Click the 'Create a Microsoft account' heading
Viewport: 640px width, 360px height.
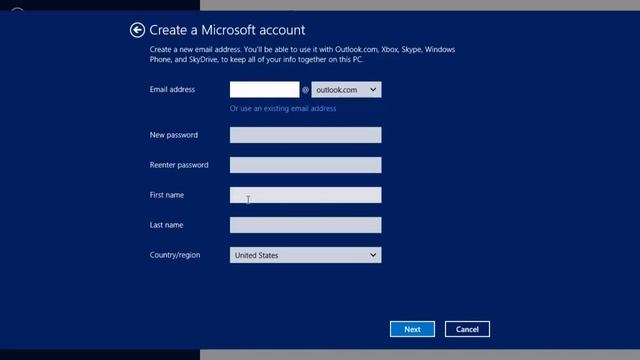pyautogui.click(x=227, y=30)
